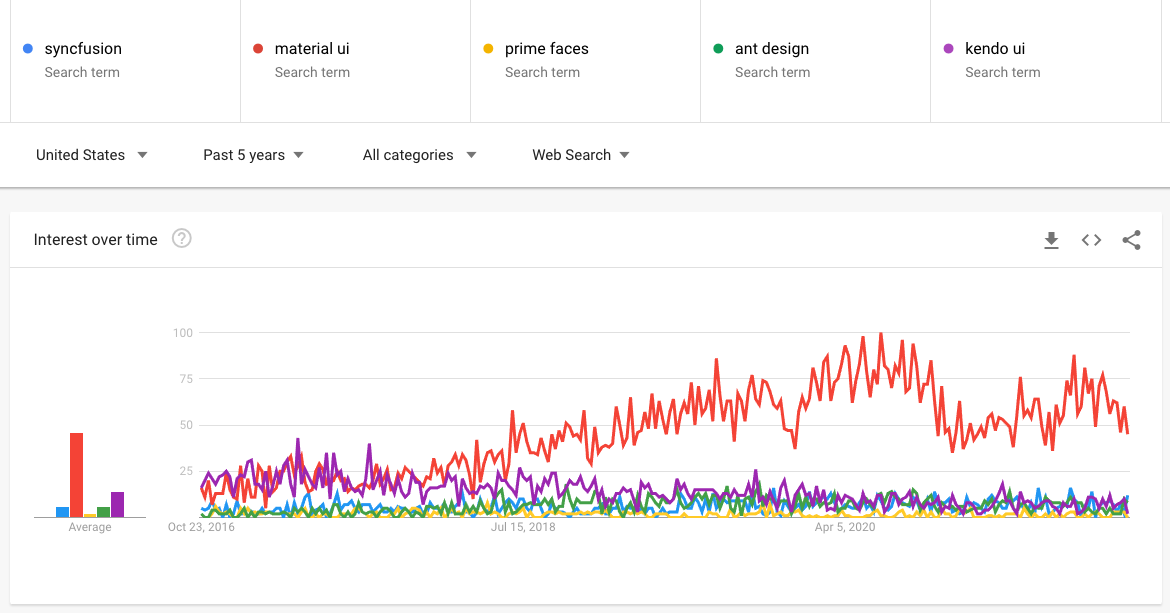
Task: Open the embed code for the trends chart
Action: (1091, 240)
